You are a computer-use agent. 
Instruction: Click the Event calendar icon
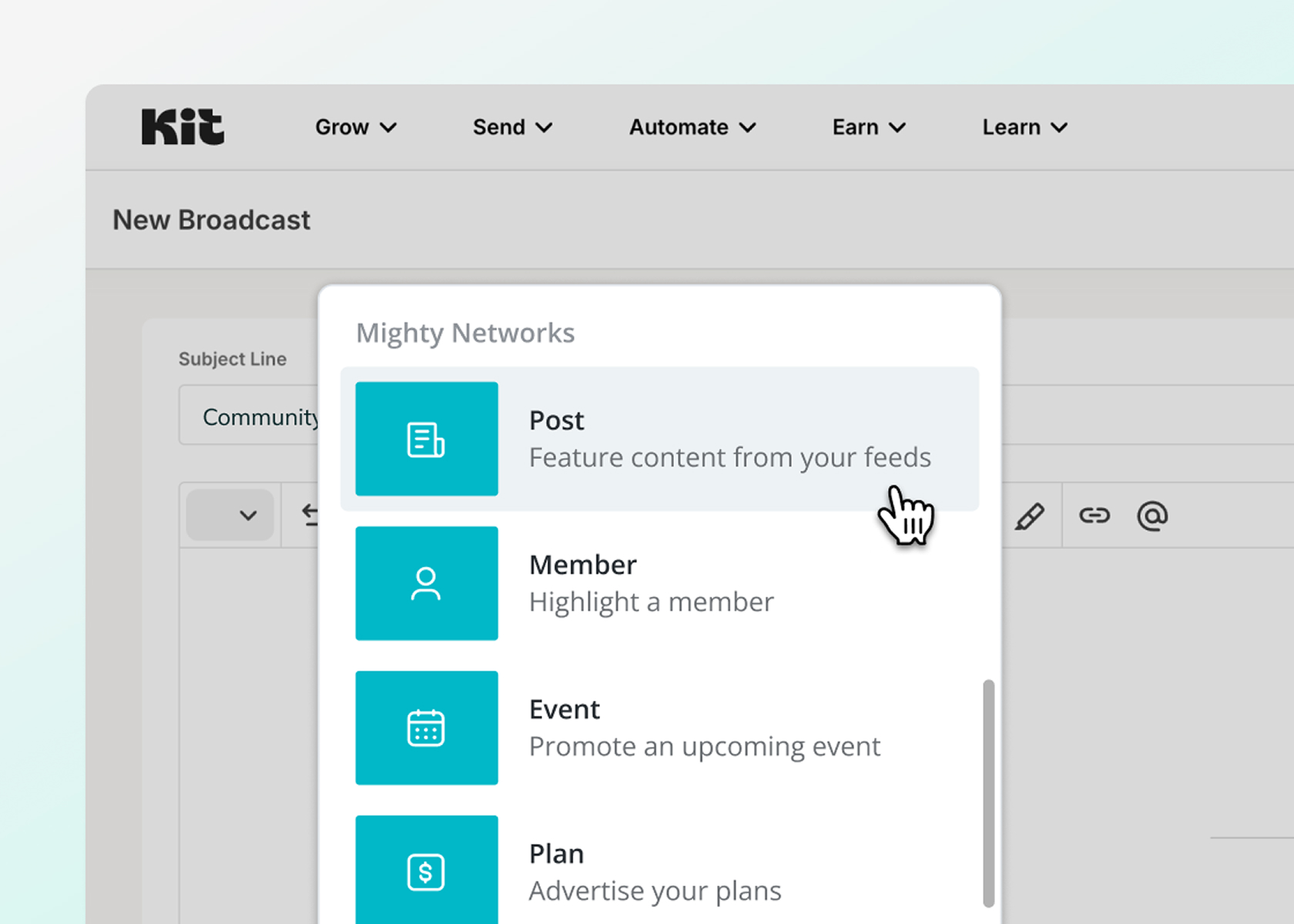click(x=427, y=728)
